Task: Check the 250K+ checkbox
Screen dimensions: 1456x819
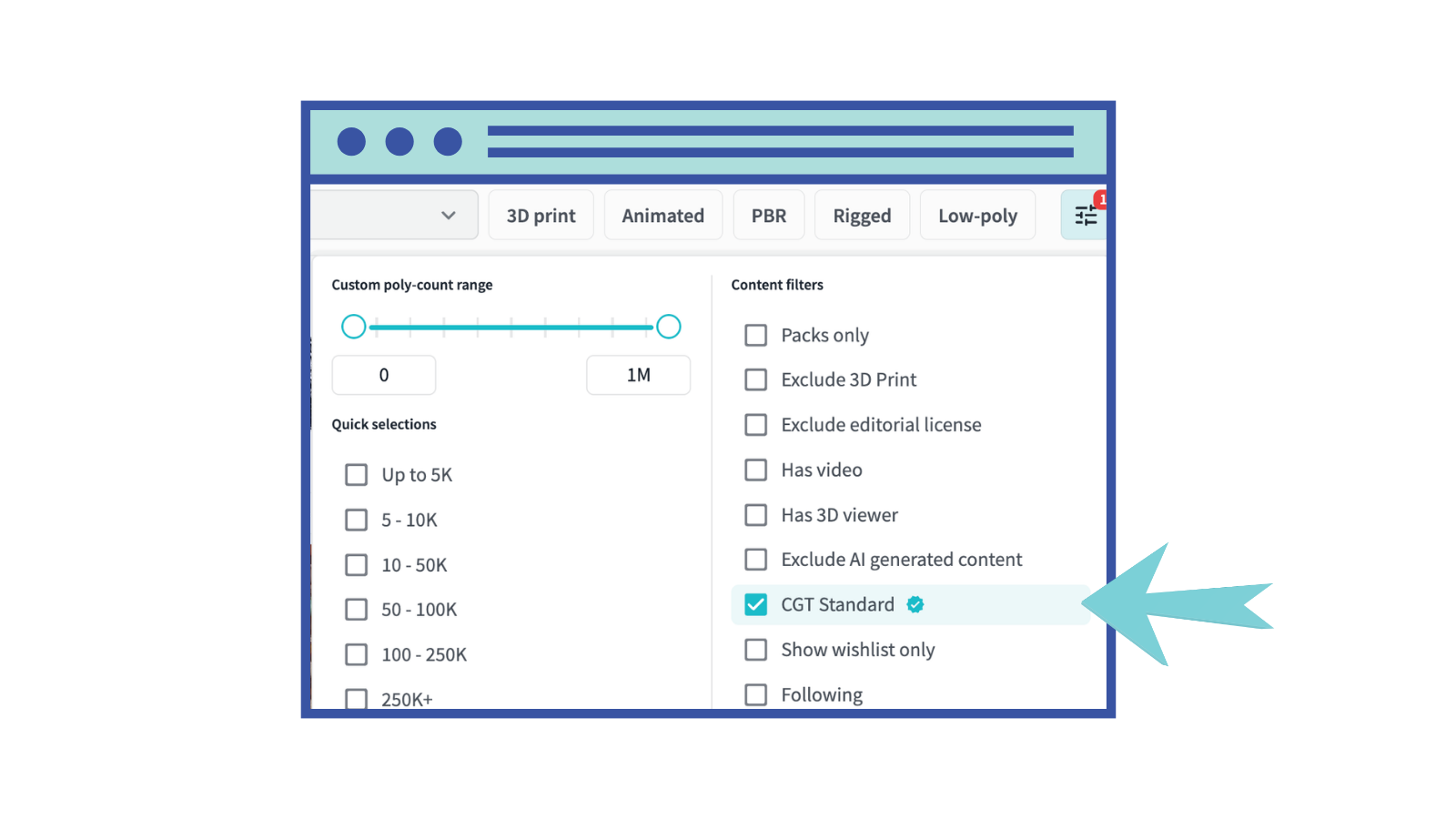Action: click(x=357, y=699)
